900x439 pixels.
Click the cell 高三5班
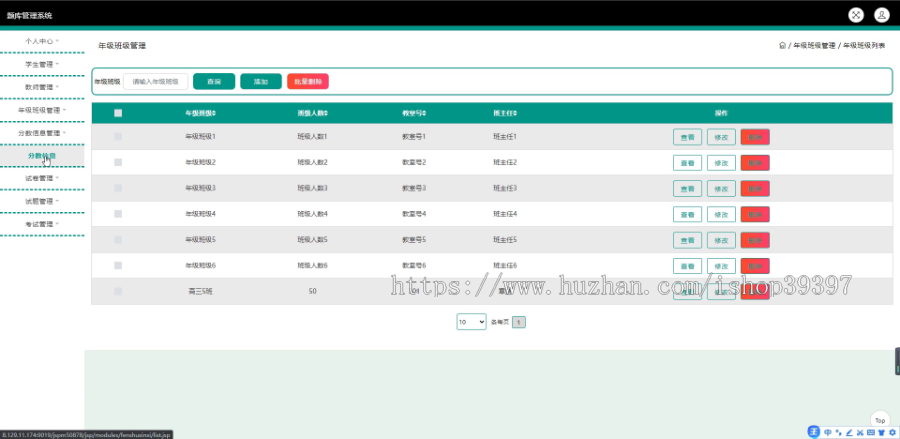click(200, 292)
